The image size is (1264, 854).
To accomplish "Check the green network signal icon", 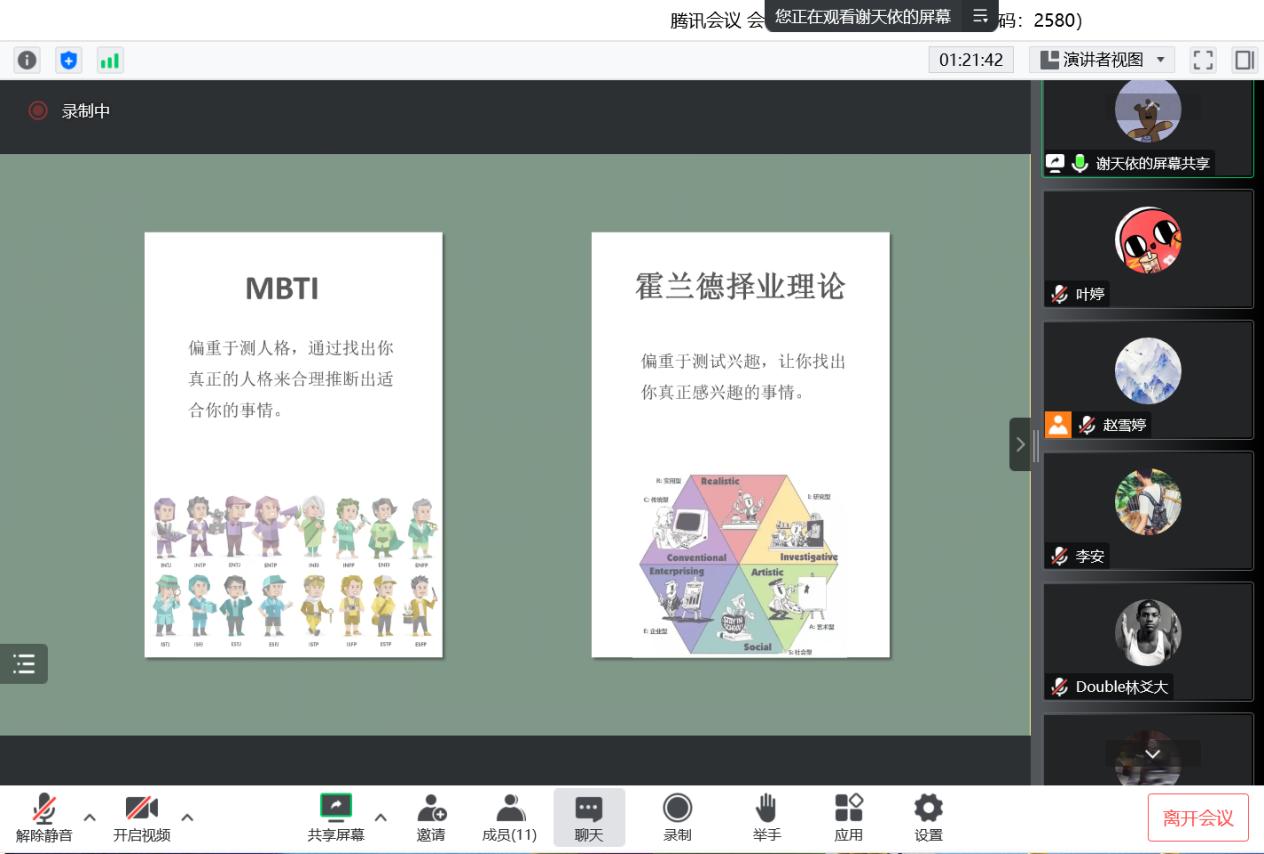I will [x=108, y=60].
